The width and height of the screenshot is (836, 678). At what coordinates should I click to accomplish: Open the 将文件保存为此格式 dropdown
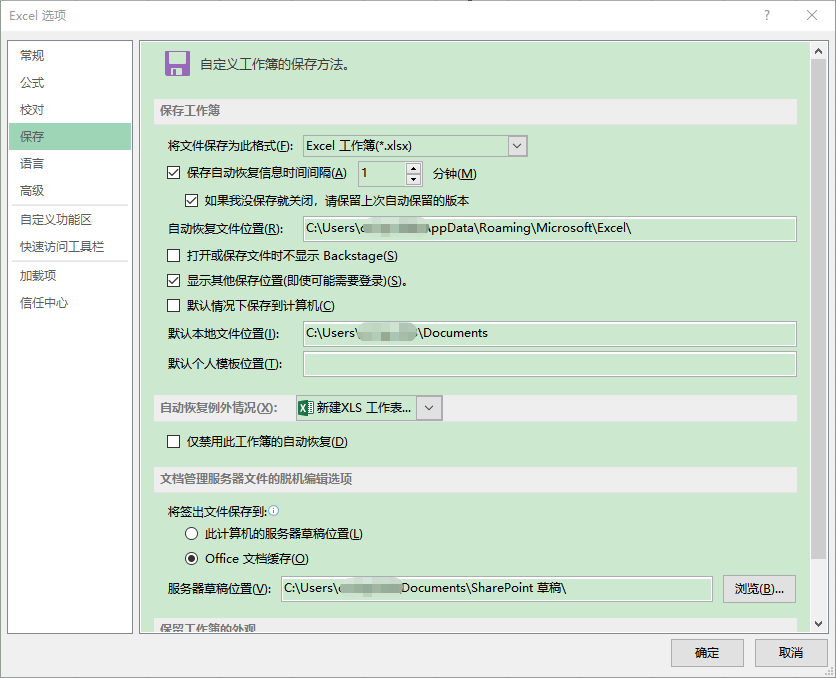pyautogui.click(x=517, y=146)
